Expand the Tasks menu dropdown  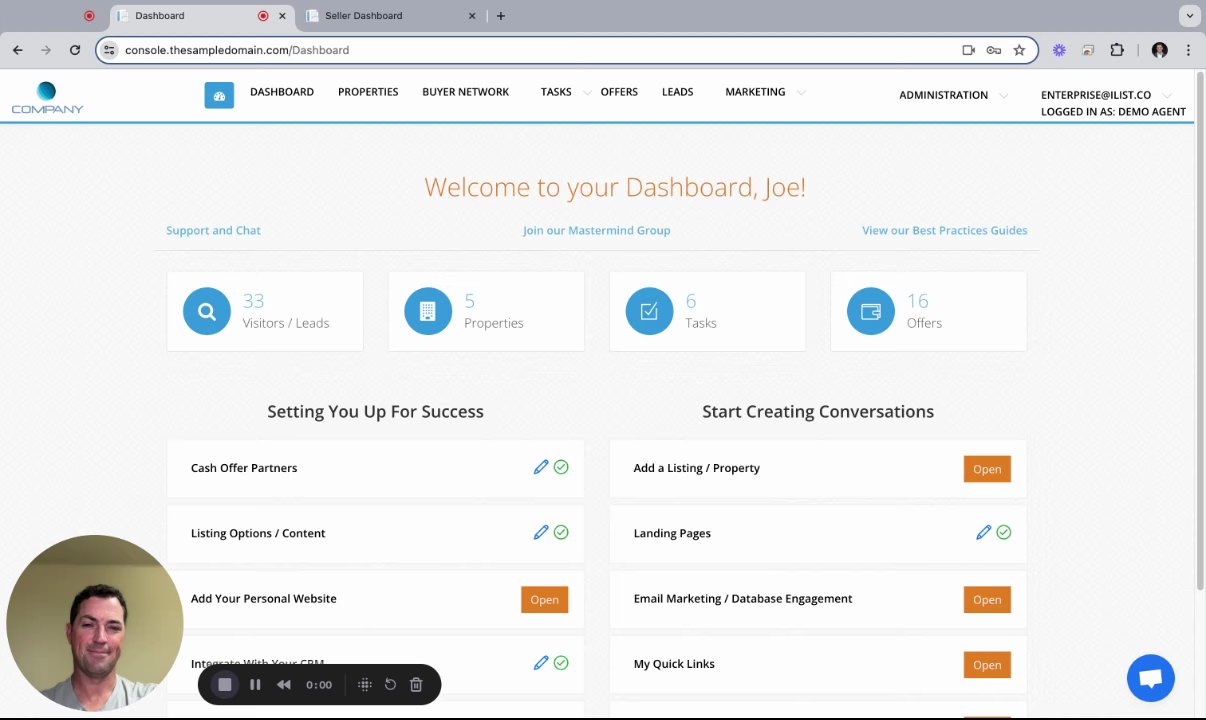[x=587, y=92]
